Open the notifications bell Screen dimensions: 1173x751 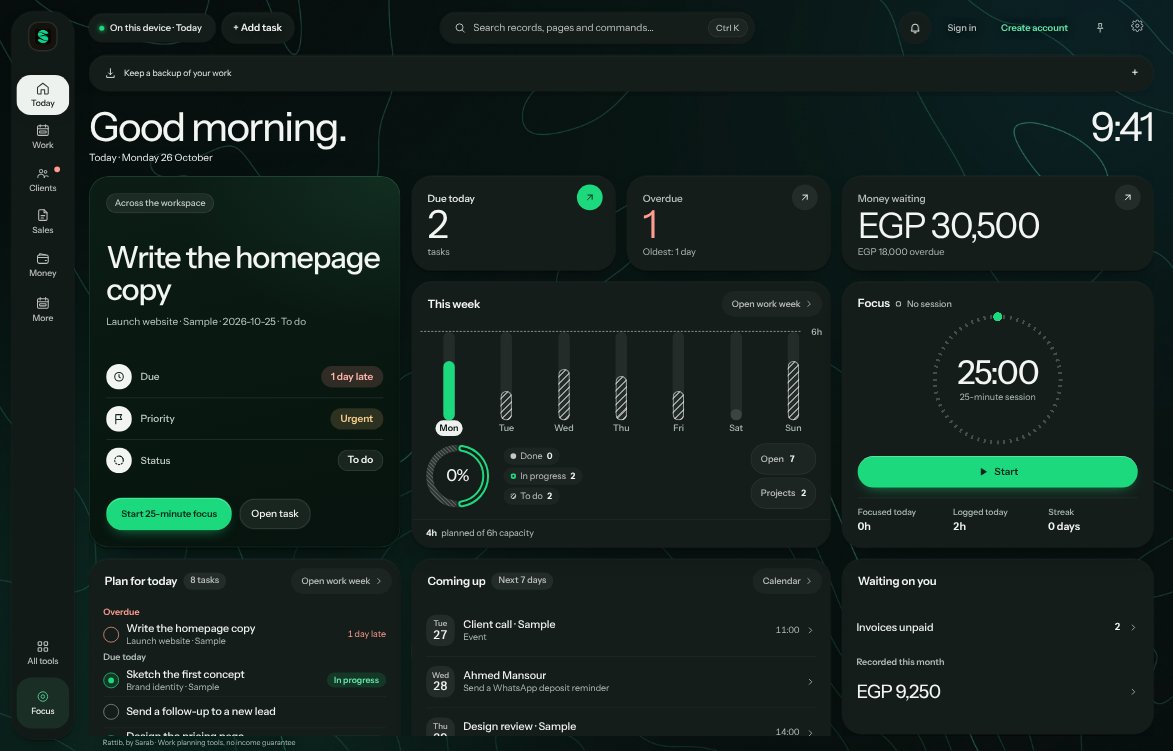(x=915, y=28)
